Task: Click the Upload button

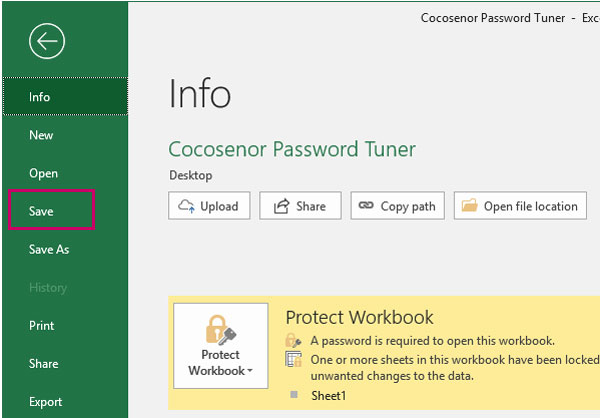Action: click(209, 206)
